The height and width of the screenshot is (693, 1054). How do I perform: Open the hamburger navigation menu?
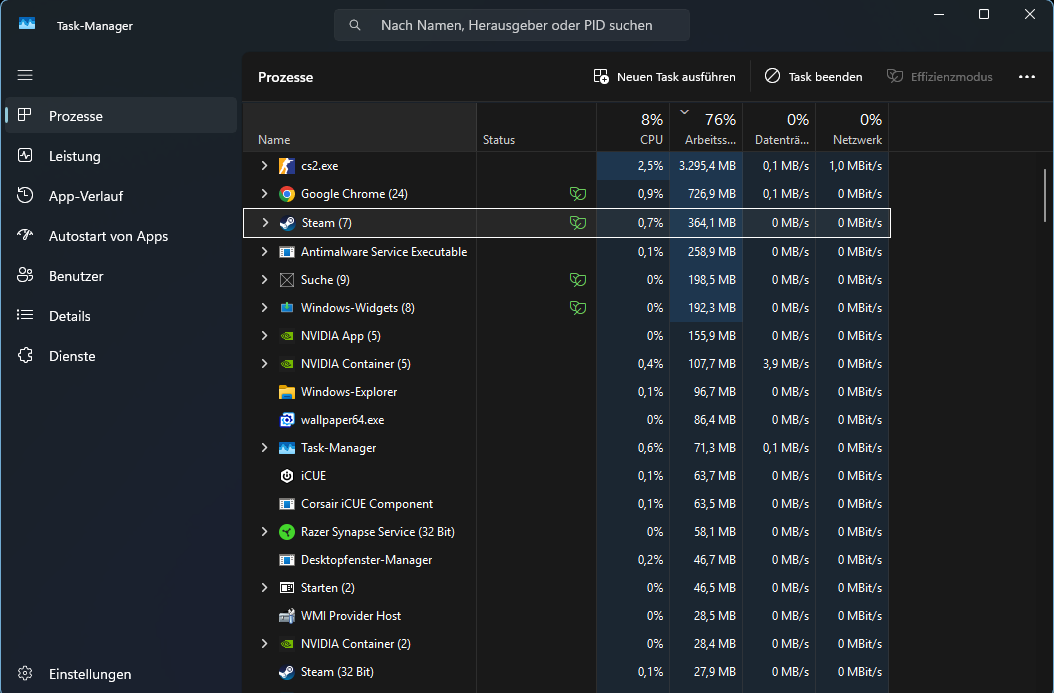point(25,75)
